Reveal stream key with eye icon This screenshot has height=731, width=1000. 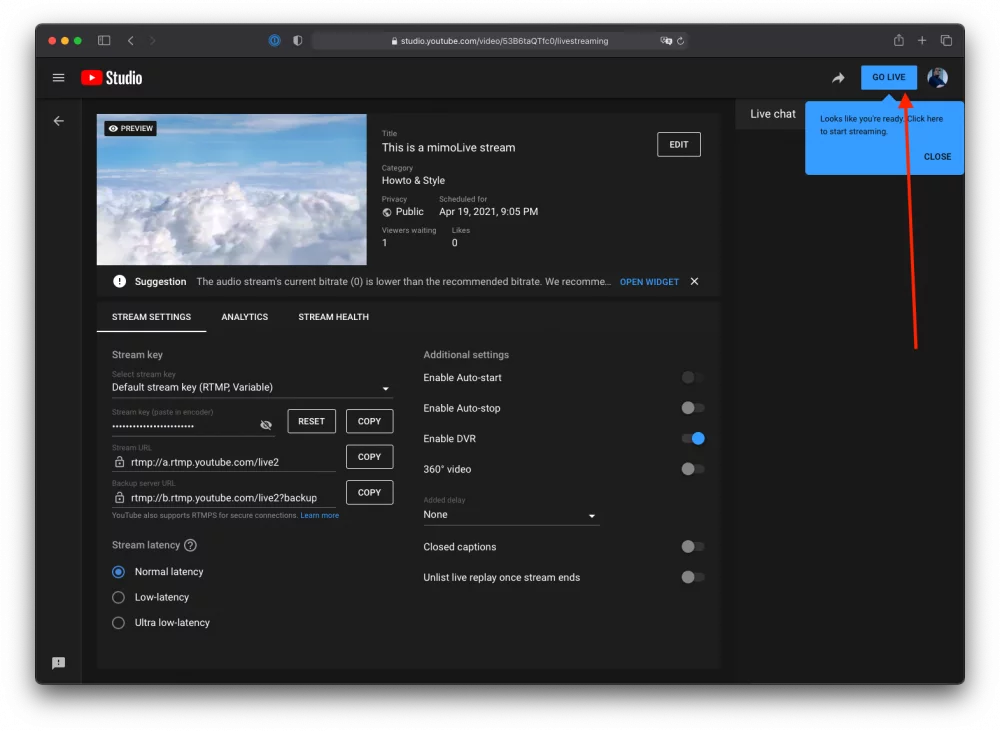click(266, 425)
